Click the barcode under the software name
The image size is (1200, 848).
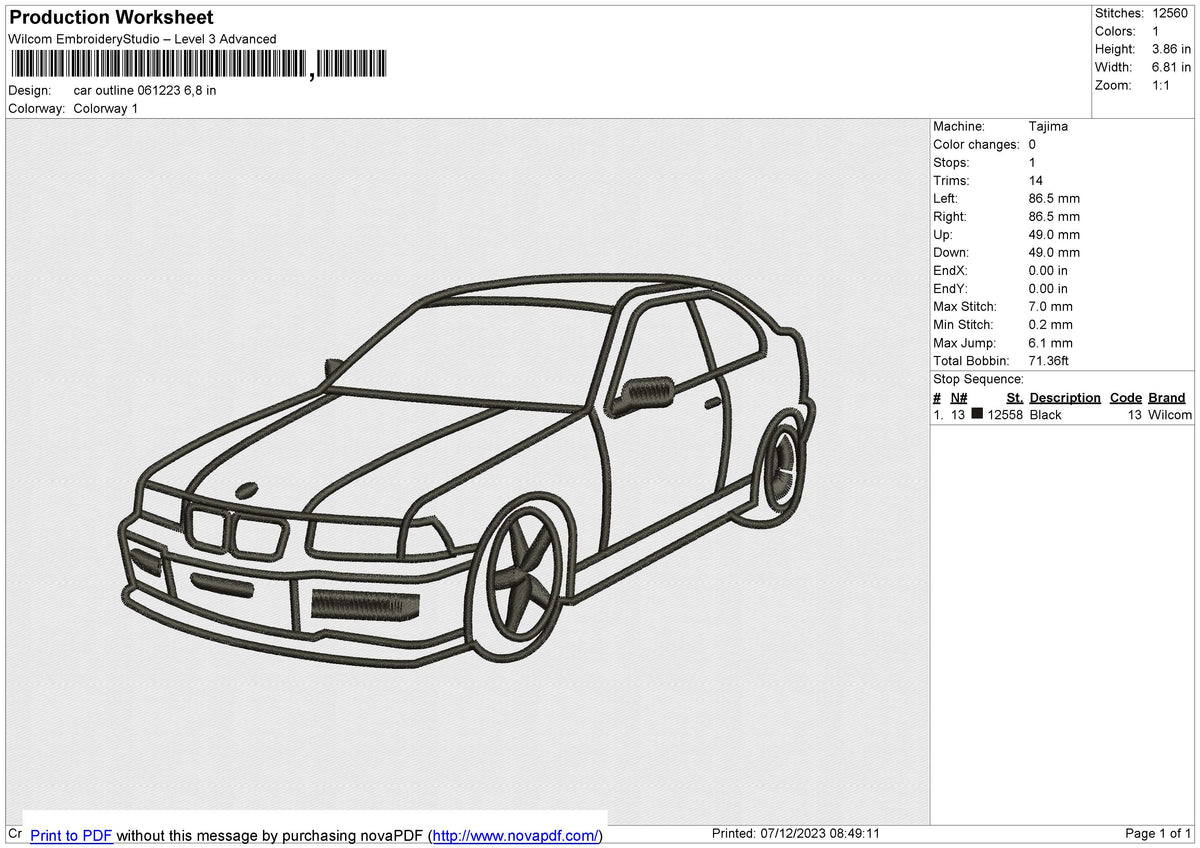point(197,64)
